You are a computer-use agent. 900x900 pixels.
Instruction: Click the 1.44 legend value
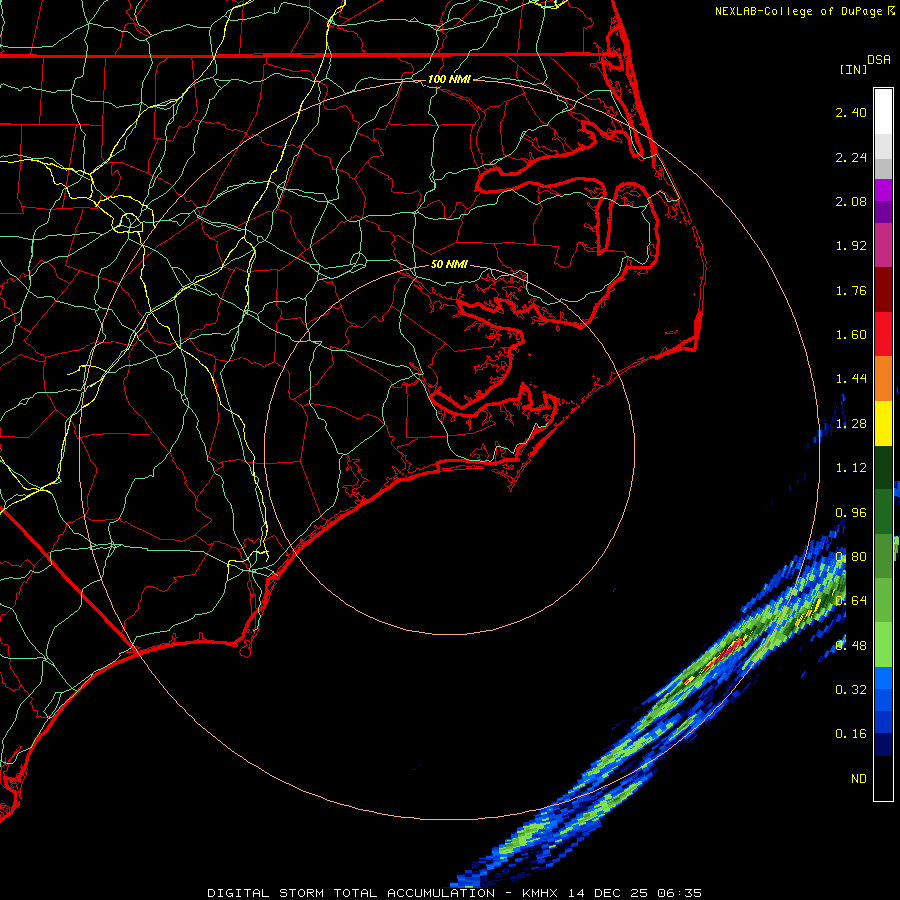[x=851, y=379]
